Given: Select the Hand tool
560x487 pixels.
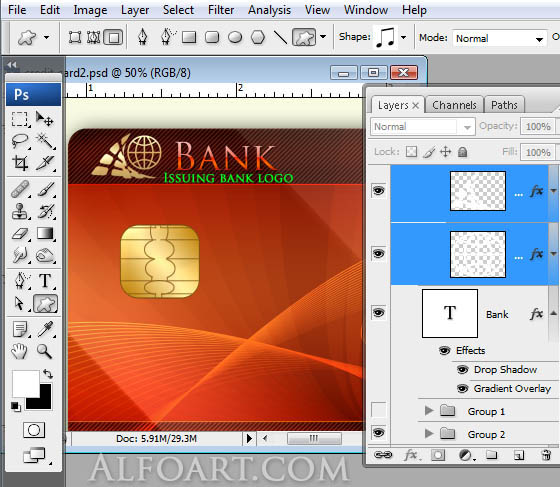Looking at the screenshot, I should pos(19,351).
